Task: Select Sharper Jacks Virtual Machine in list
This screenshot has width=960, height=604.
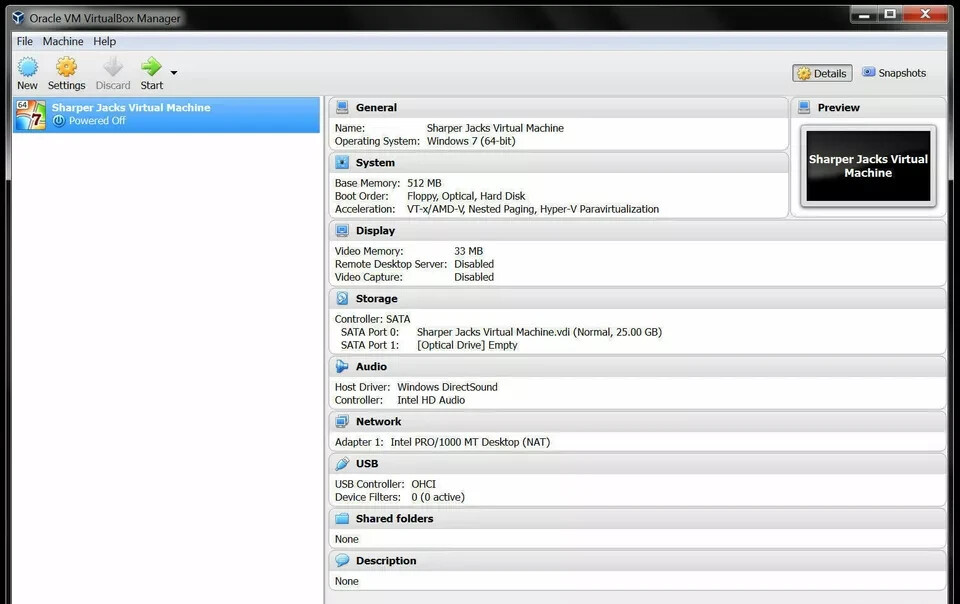Action: (166, 114)
